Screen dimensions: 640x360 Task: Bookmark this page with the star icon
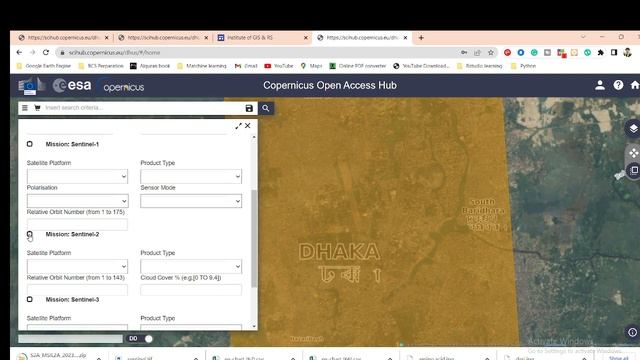(491, 53)
